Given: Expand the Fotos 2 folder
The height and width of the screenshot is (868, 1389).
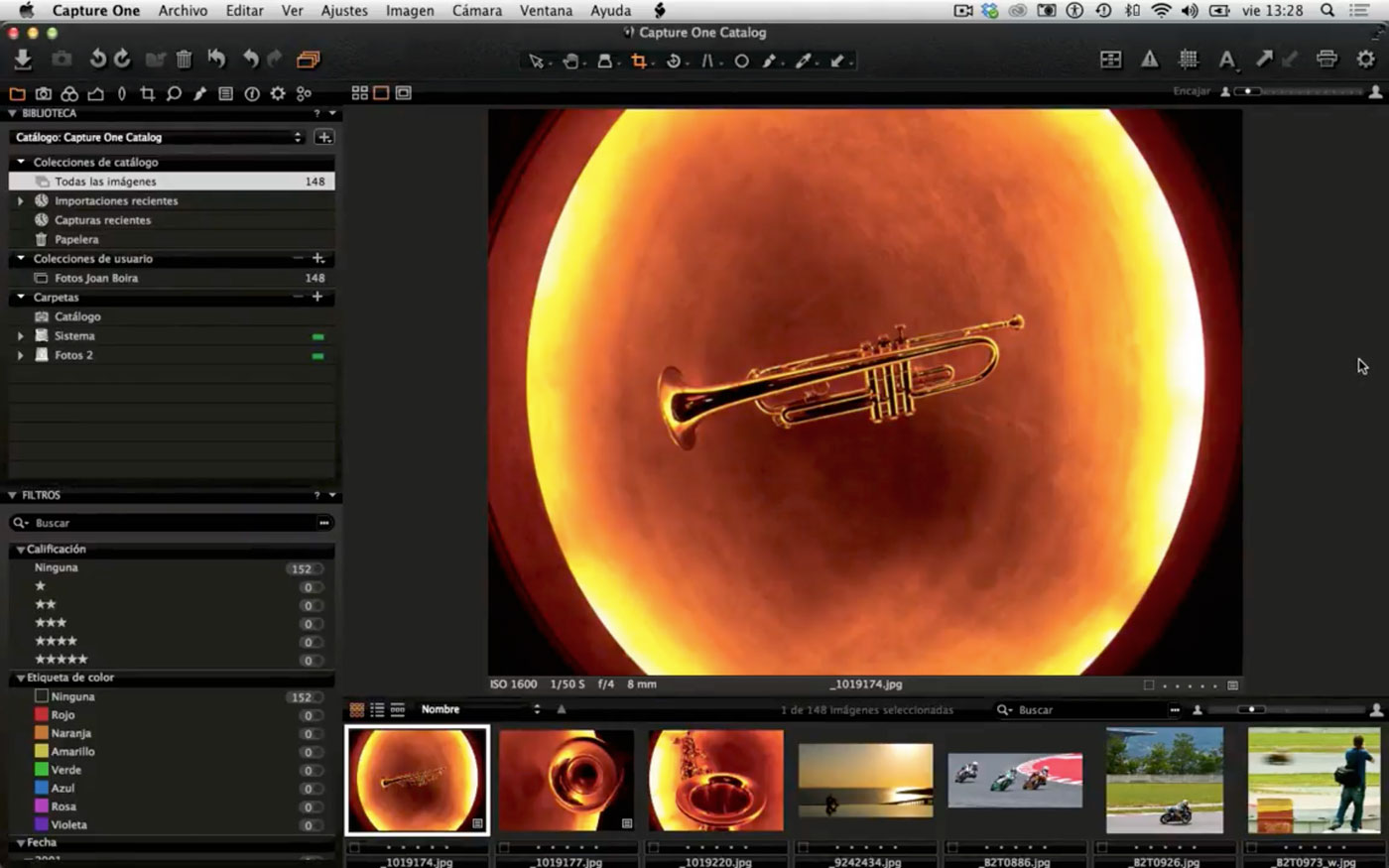Looking at the screenshot, I should [x=21, y=355].
